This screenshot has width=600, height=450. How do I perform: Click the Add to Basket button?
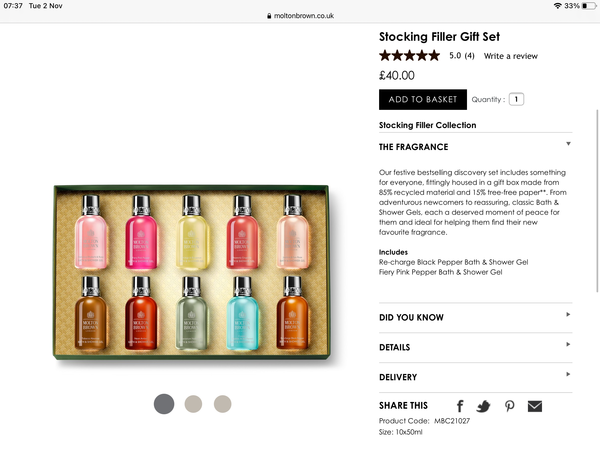tap(422, 100)
